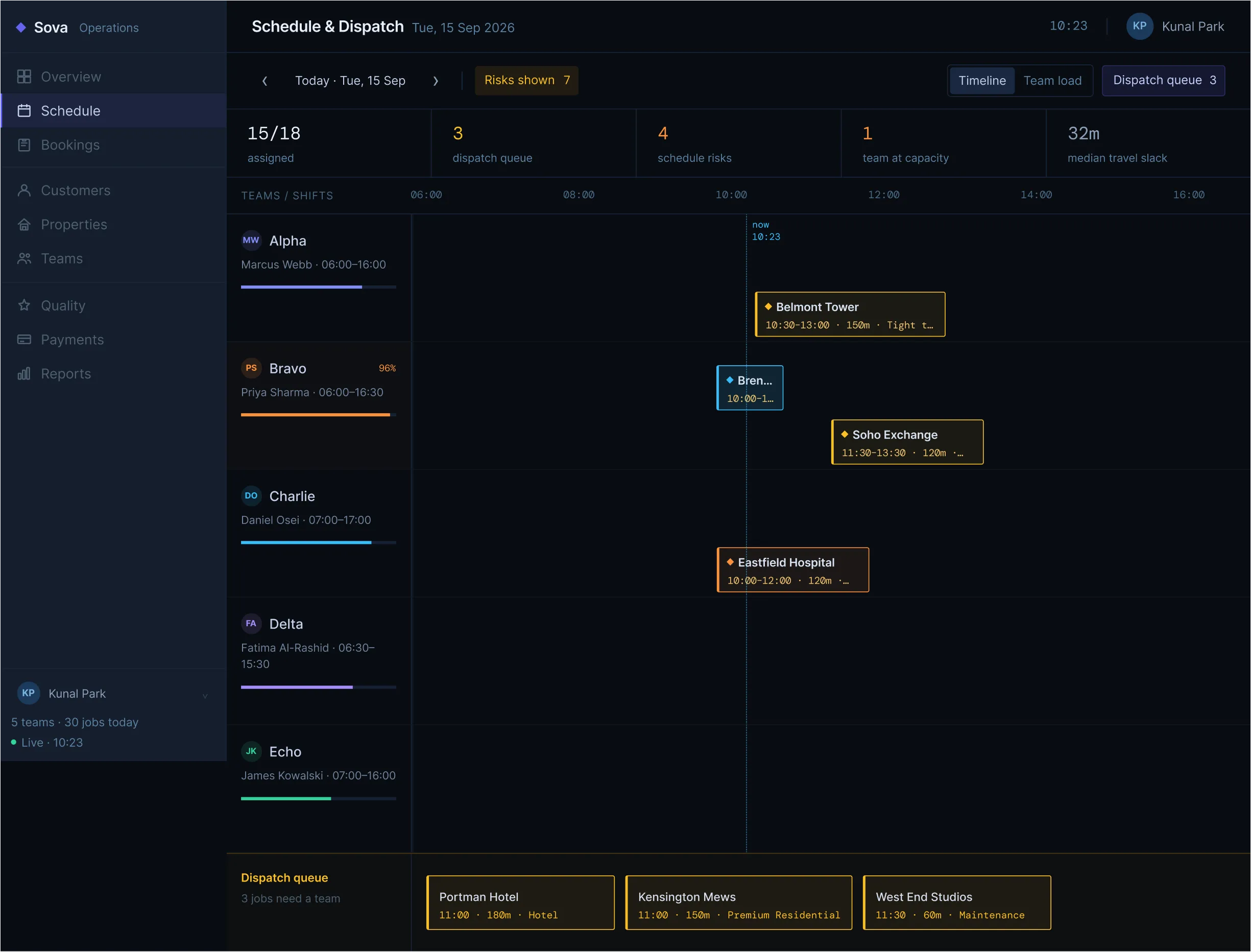Click the 15/18 assigned stat
Viewport: 1251px width, 952px height.
[x=329, y=144]
